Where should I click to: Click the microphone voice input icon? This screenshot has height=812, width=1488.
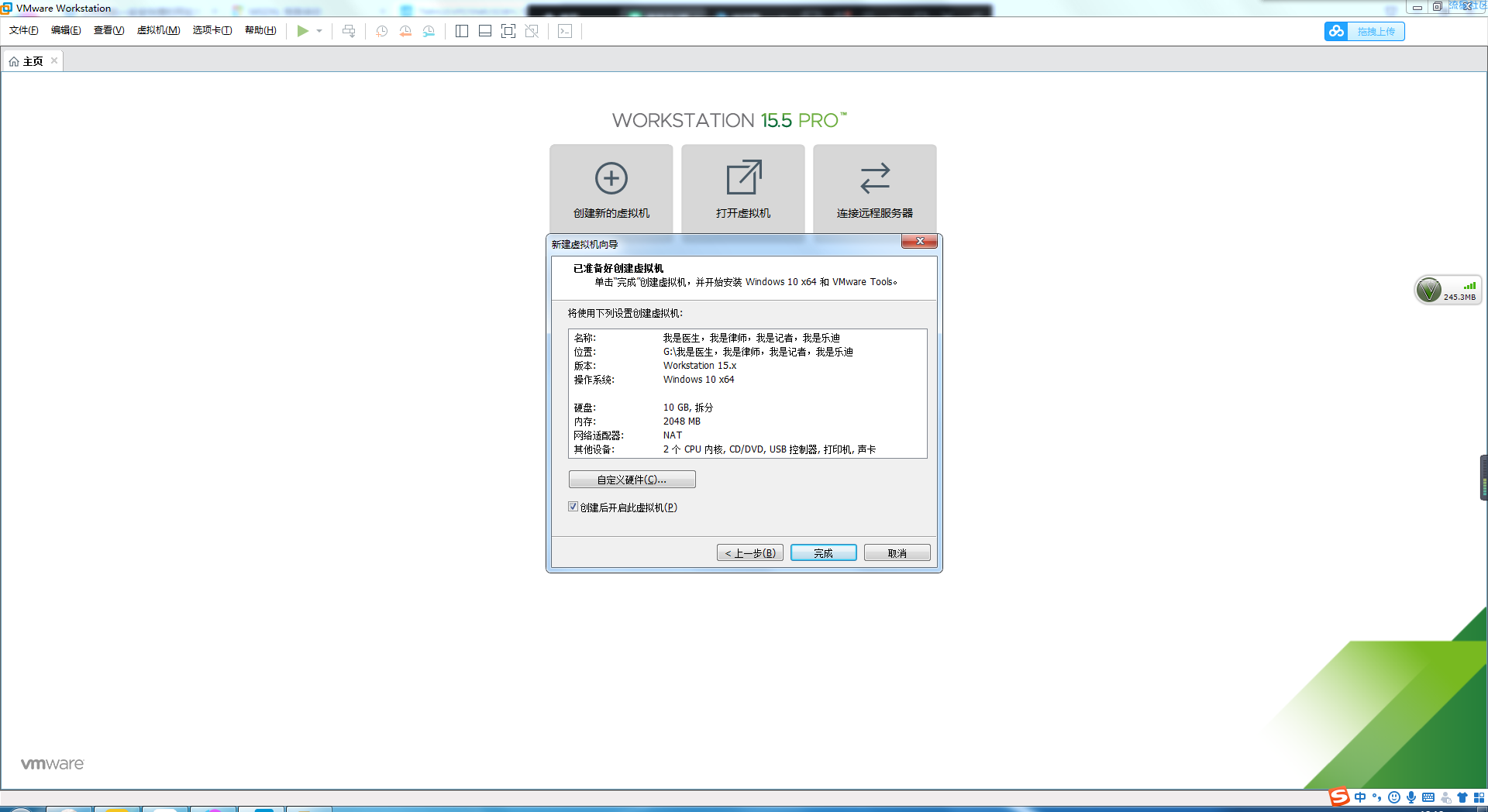1411,797
